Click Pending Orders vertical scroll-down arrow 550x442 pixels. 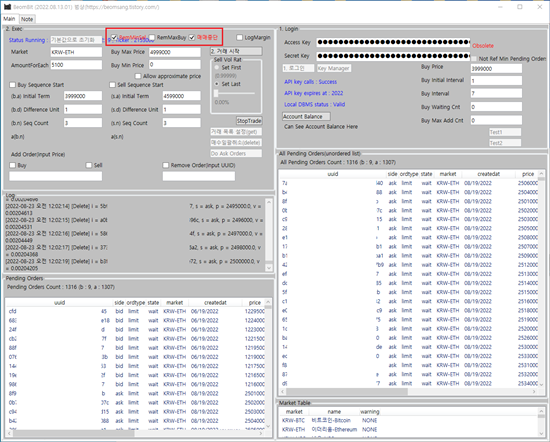tap(268, 426)
